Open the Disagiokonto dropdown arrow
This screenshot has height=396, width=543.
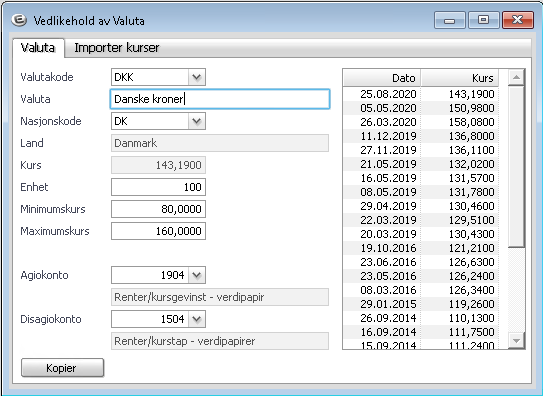point(197,319)
